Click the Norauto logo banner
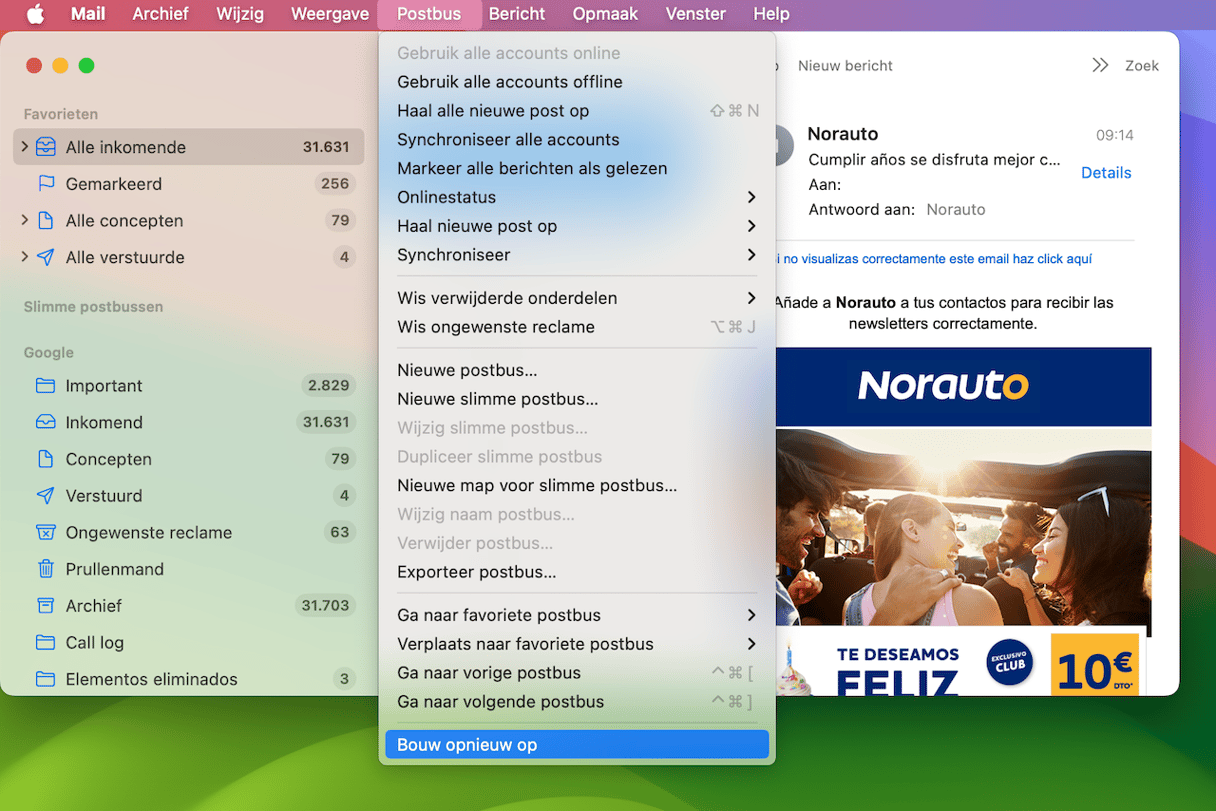Screen dimensions: 1216x811 [963, 386]
